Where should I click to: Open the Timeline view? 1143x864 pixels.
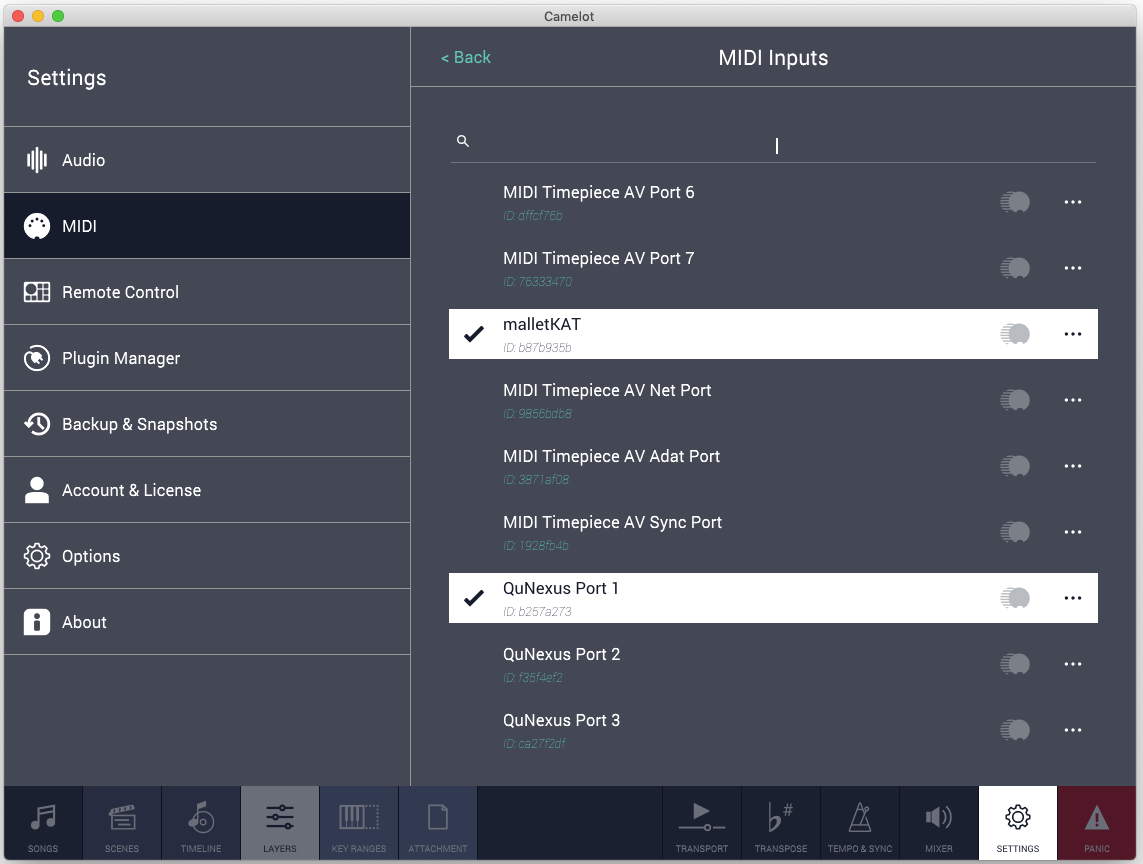tap(200, 822)
